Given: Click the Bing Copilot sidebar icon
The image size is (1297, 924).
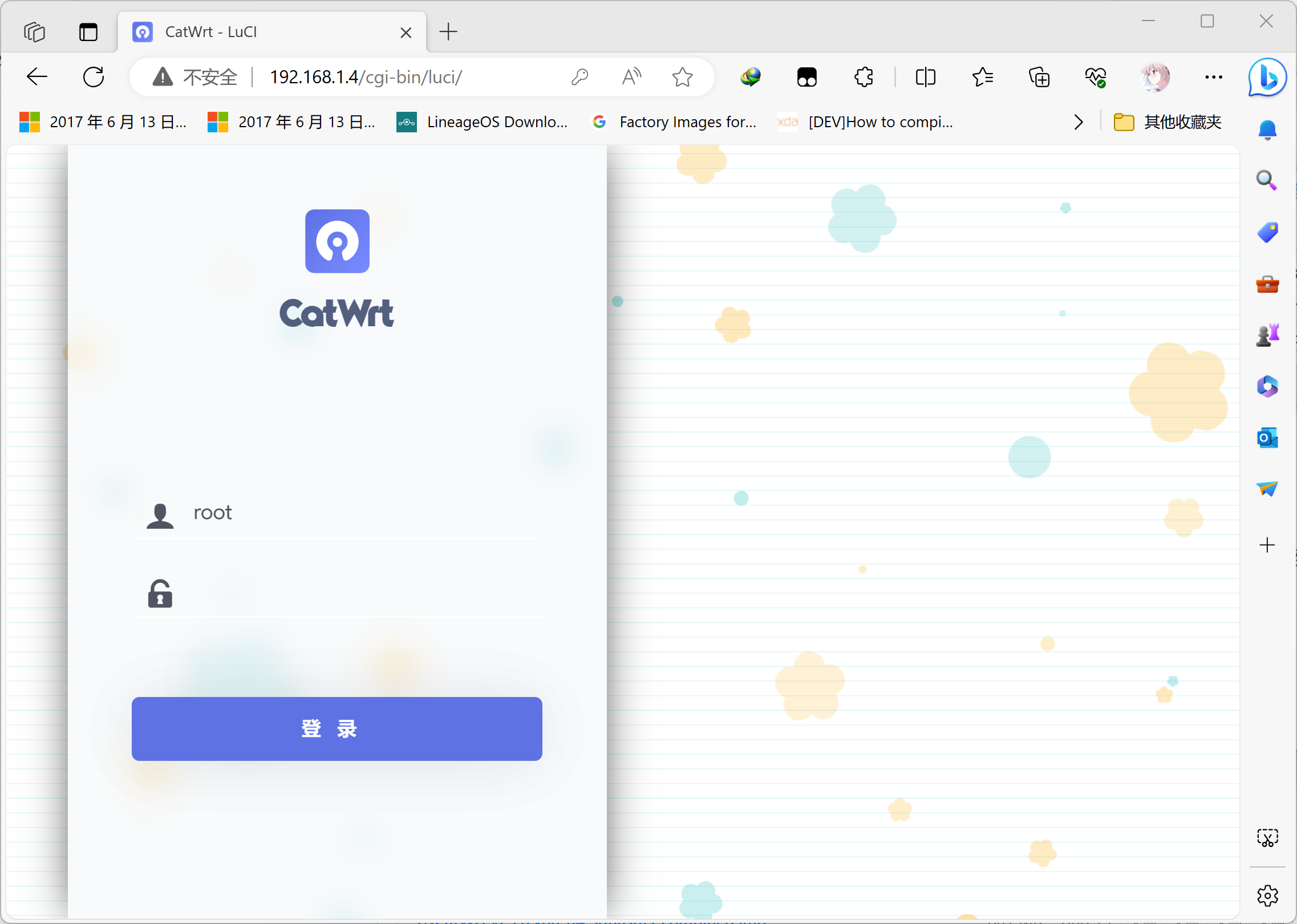Looking at the screenshot, I should point(1267,78).
